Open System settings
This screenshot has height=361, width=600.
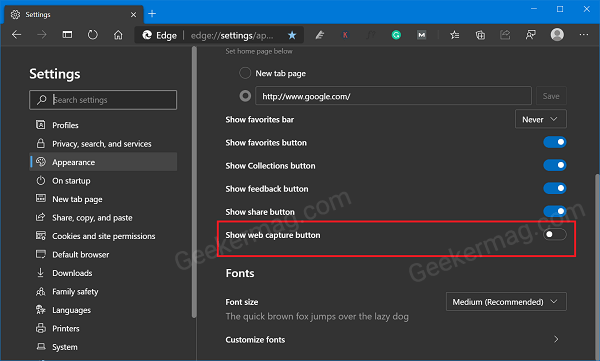click(x=103, y=347)
